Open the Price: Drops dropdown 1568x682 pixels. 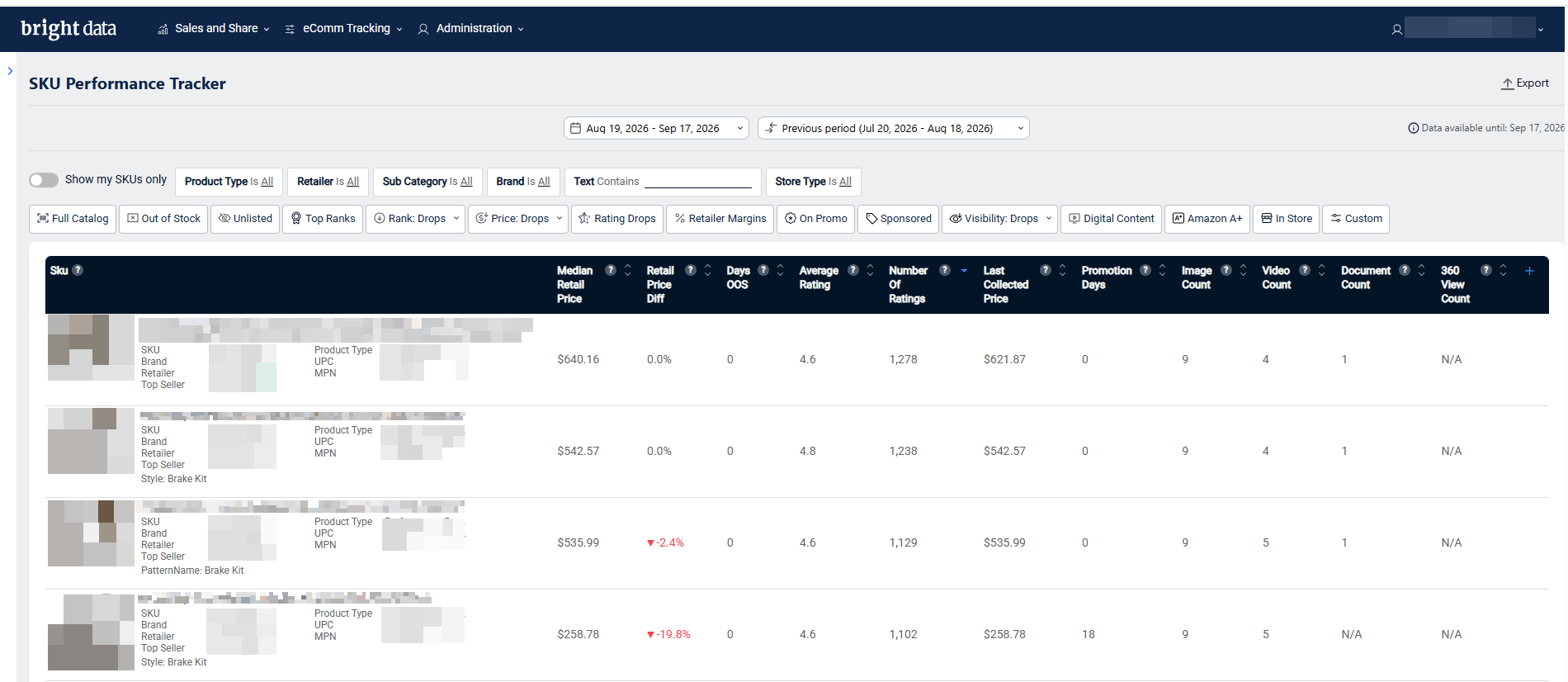[518, 219]
